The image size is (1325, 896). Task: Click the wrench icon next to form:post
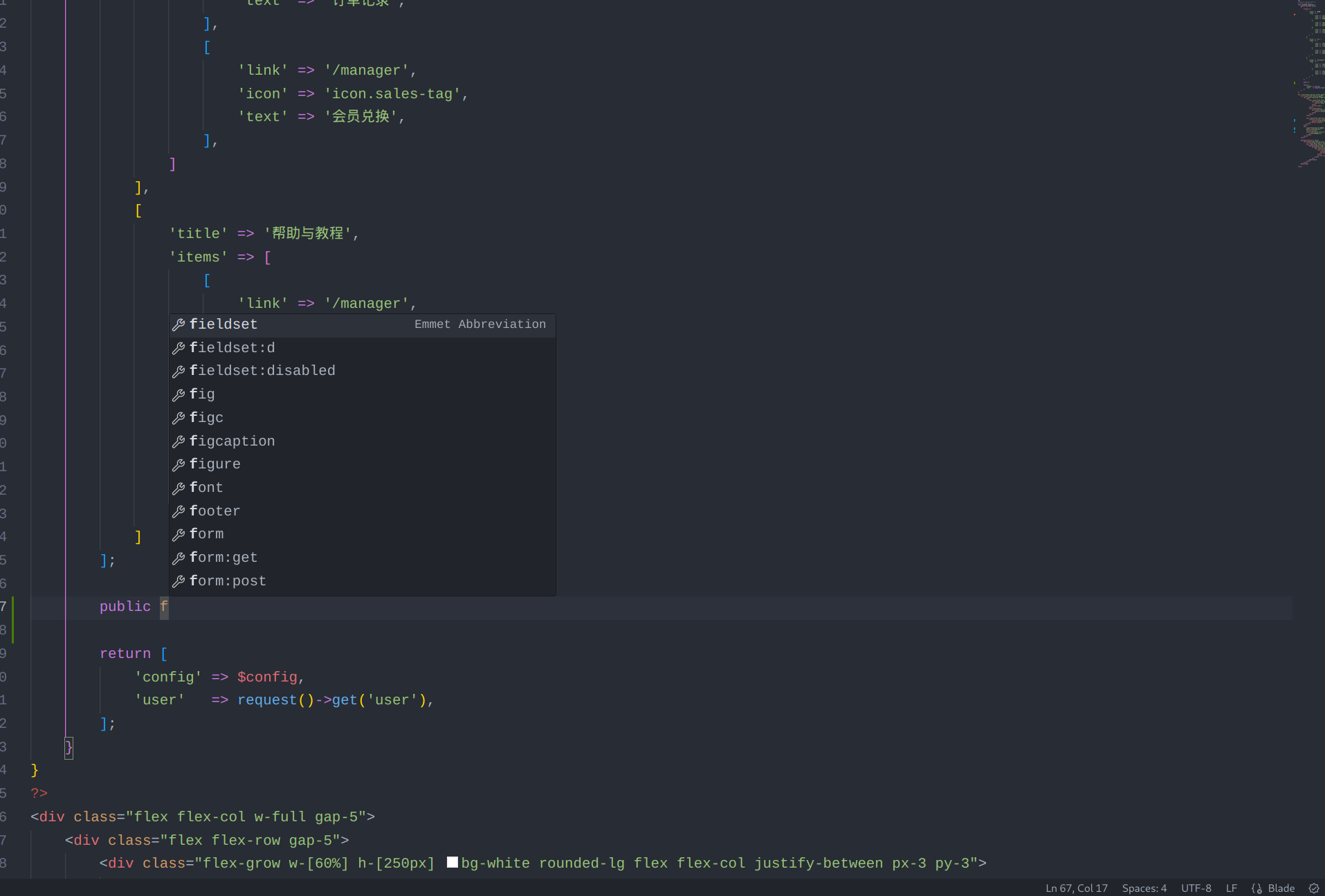tap(179, 581)
